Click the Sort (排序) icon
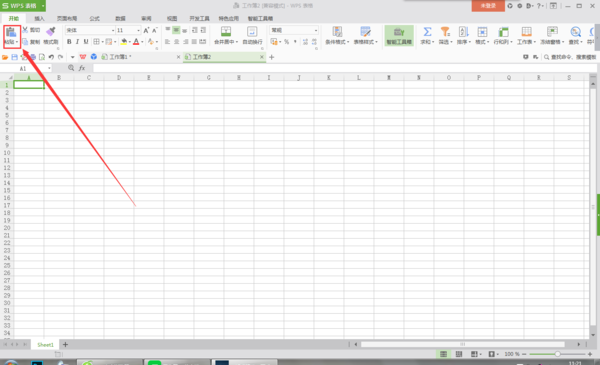Screen dimensions: 600x365 click(x=463, y=32)
